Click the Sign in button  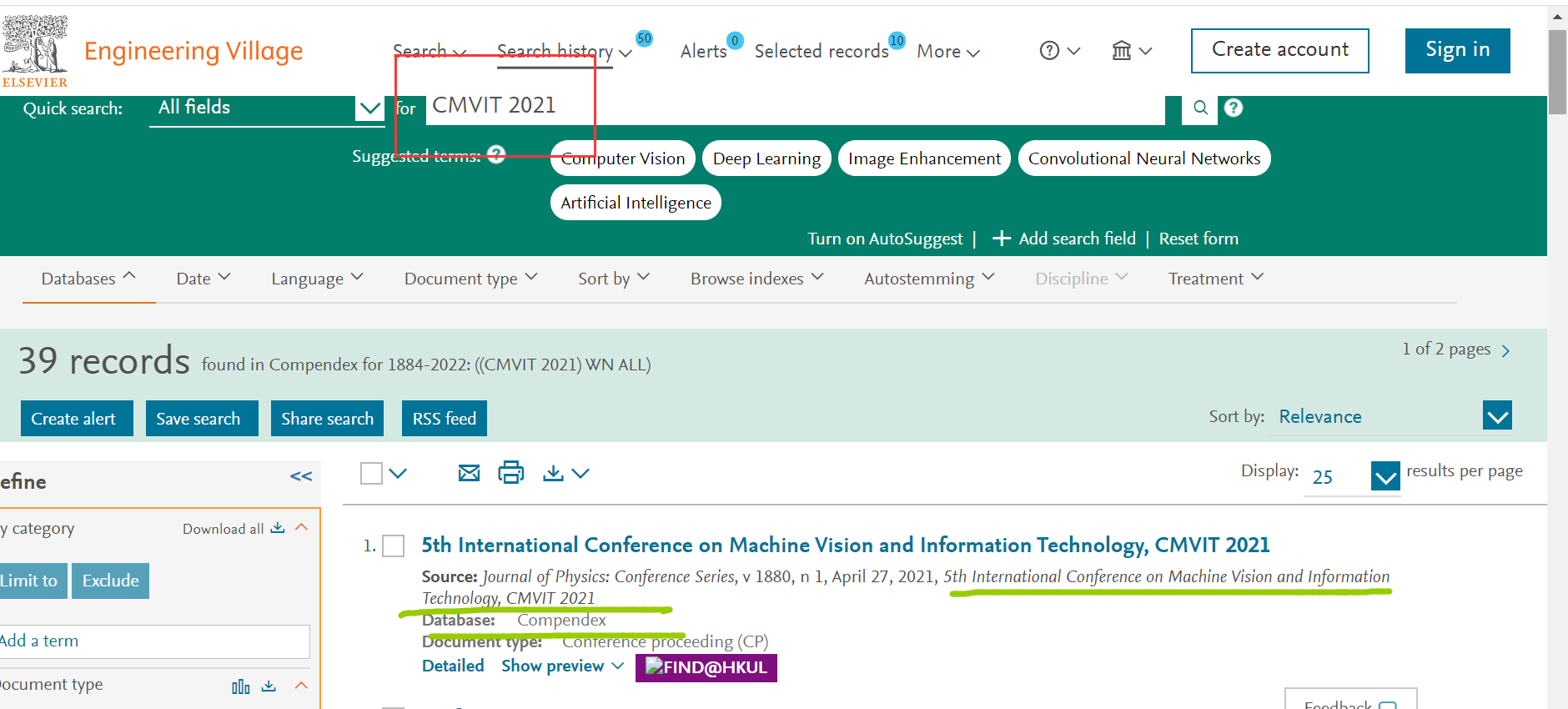tap(1458, 51)
